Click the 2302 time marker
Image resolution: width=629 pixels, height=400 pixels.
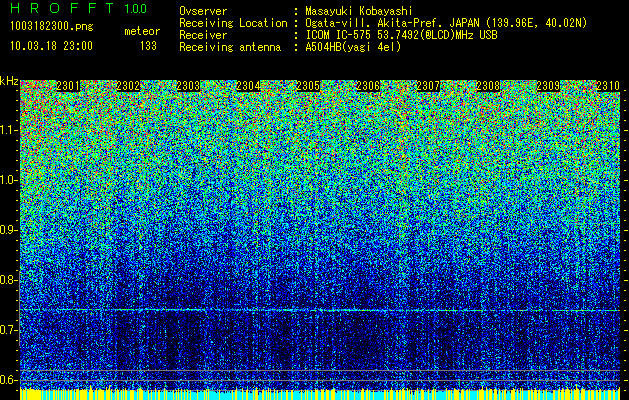pyautogui.click(x=128, y=86)
